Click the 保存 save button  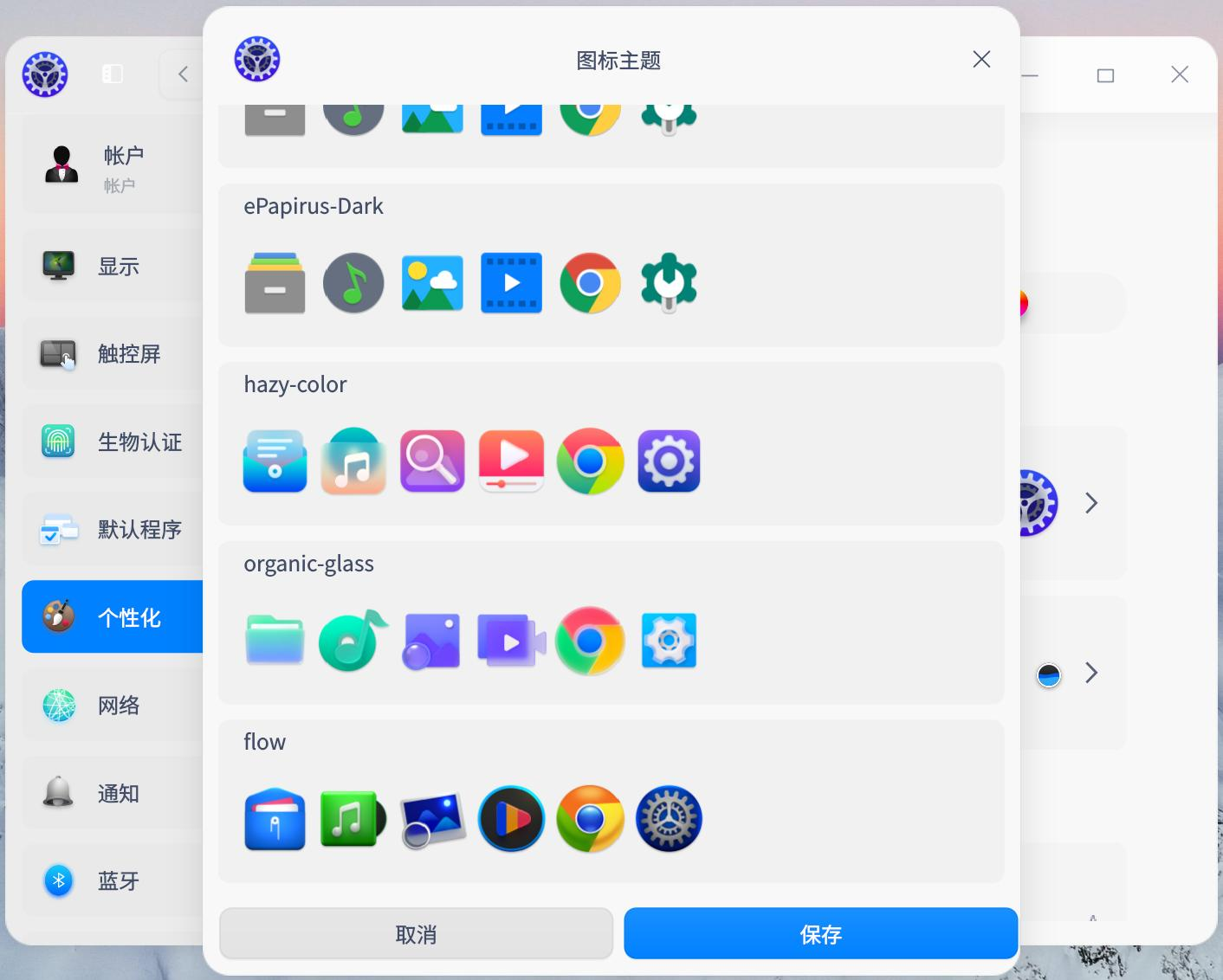coord(820,934)
